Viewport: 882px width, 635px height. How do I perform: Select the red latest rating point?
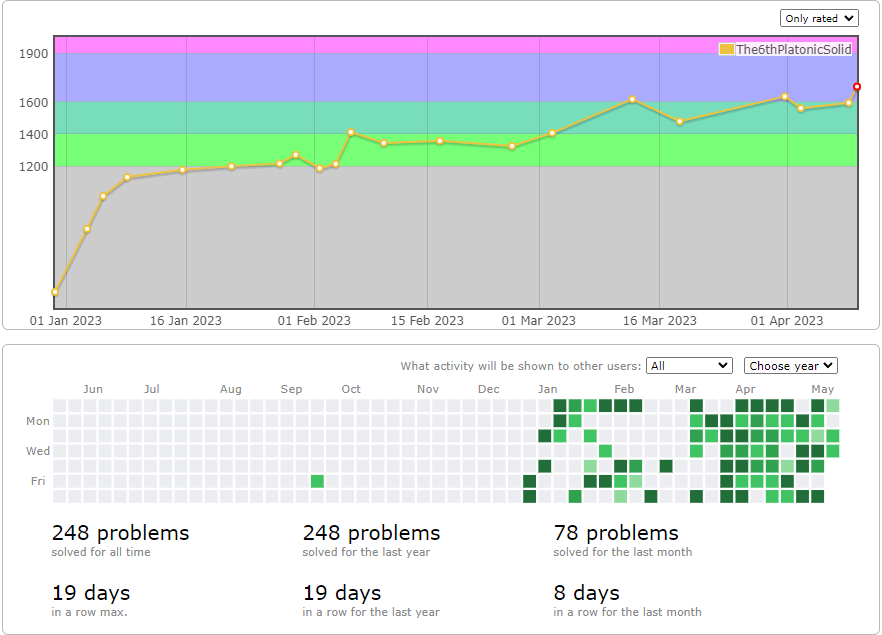point(857,87)
